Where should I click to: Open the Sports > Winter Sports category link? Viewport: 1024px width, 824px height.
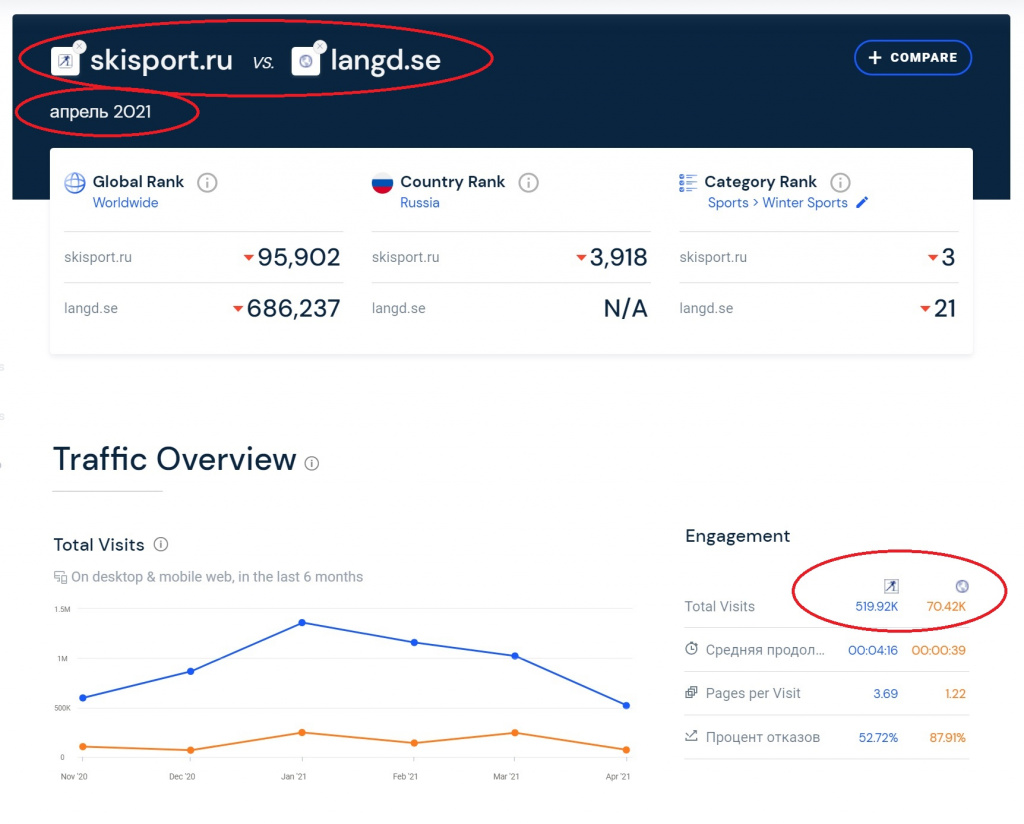[x=778, y=202]
